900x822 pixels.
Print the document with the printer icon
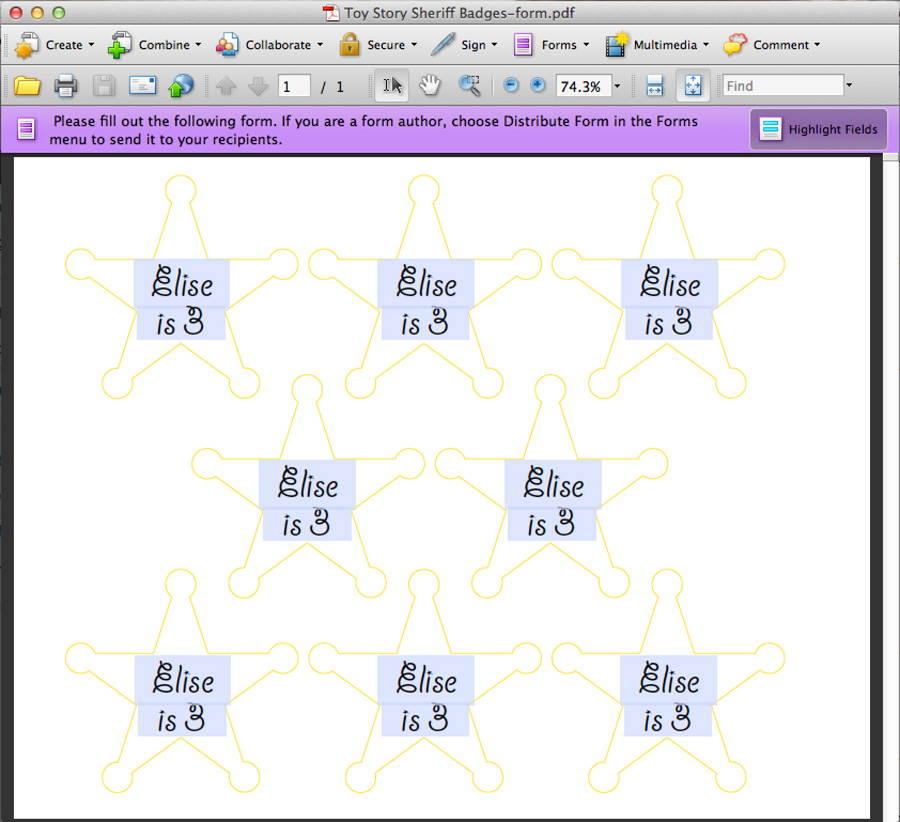coord(65,86)
